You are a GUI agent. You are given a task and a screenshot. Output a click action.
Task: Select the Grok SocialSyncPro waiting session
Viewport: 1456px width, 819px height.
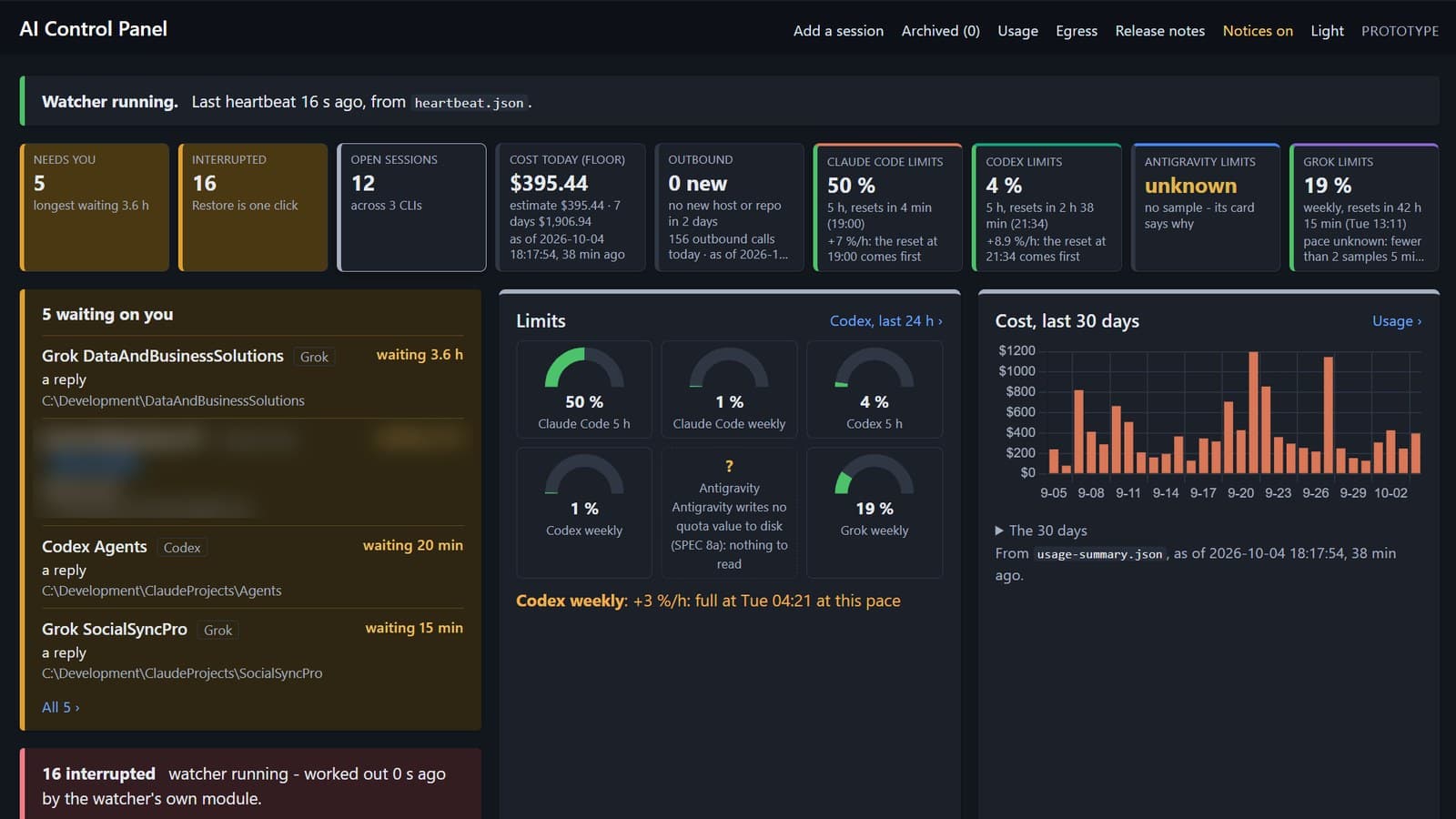pos(252,650)
